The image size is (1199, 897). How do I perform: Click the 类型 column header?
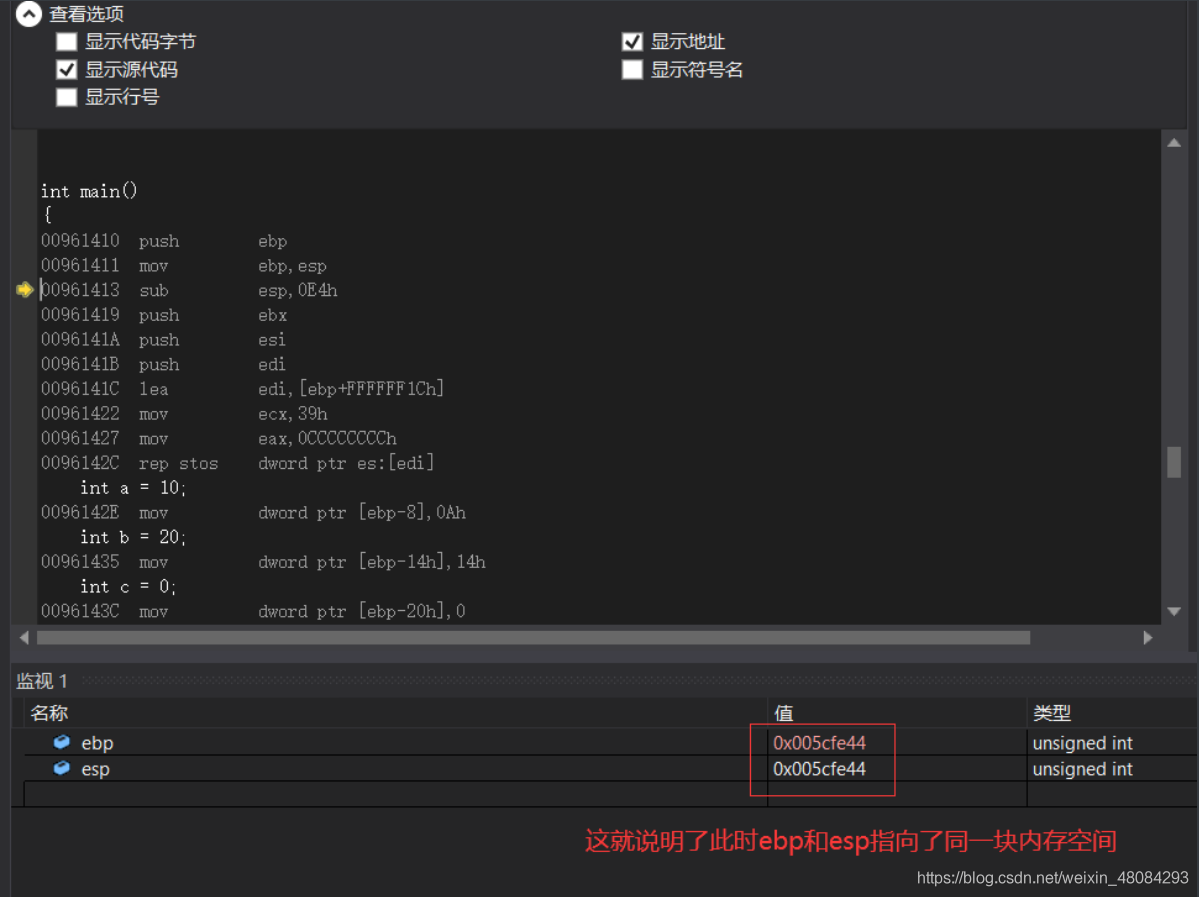tap(1051, 713)
